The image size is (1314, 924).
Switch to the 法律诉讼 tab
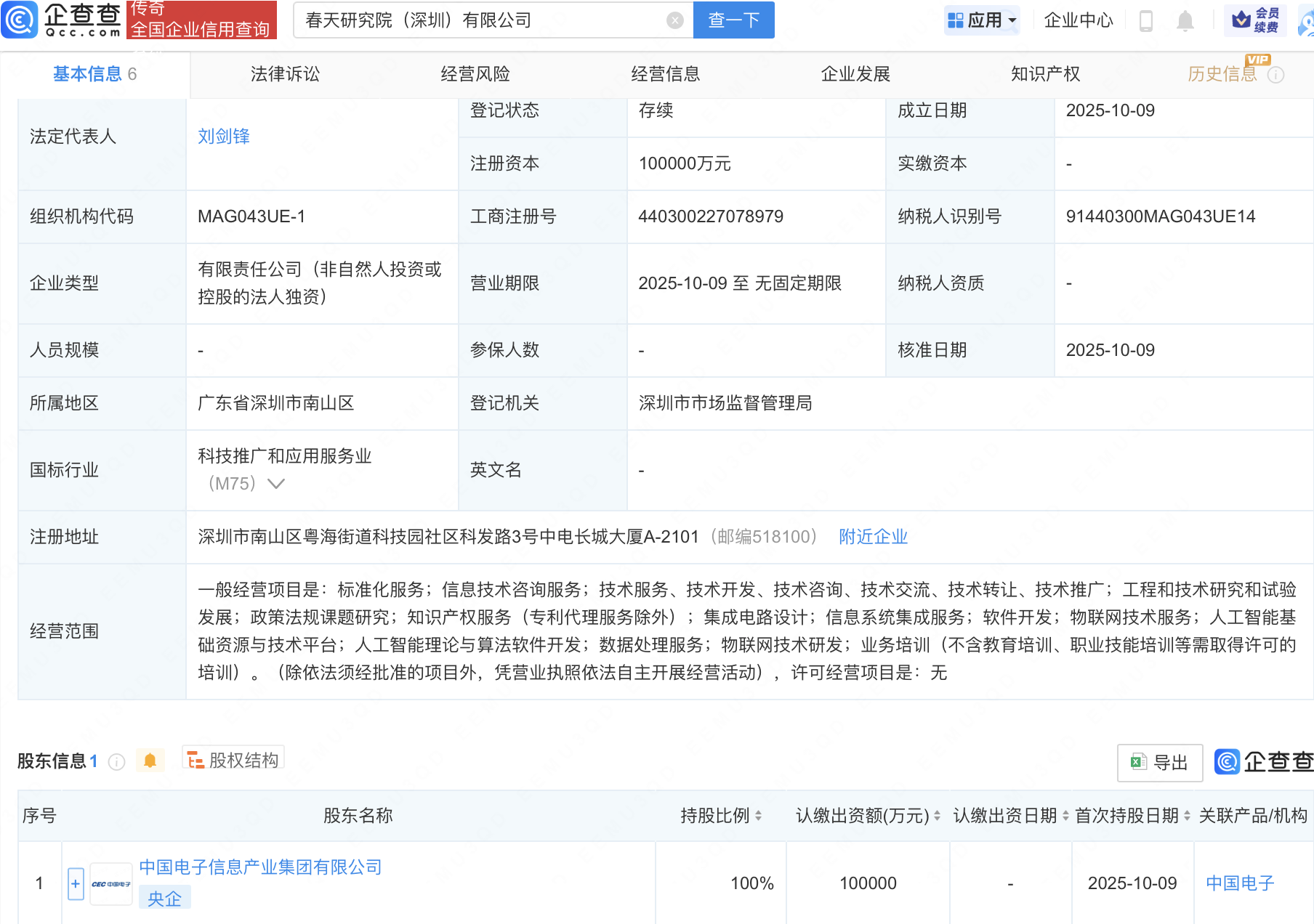285,74
